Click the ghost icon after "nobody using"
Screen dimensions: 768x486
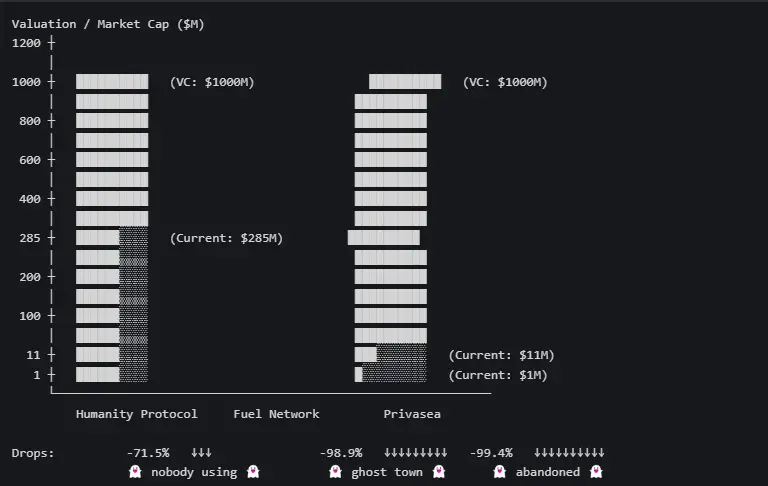(253, 472)
